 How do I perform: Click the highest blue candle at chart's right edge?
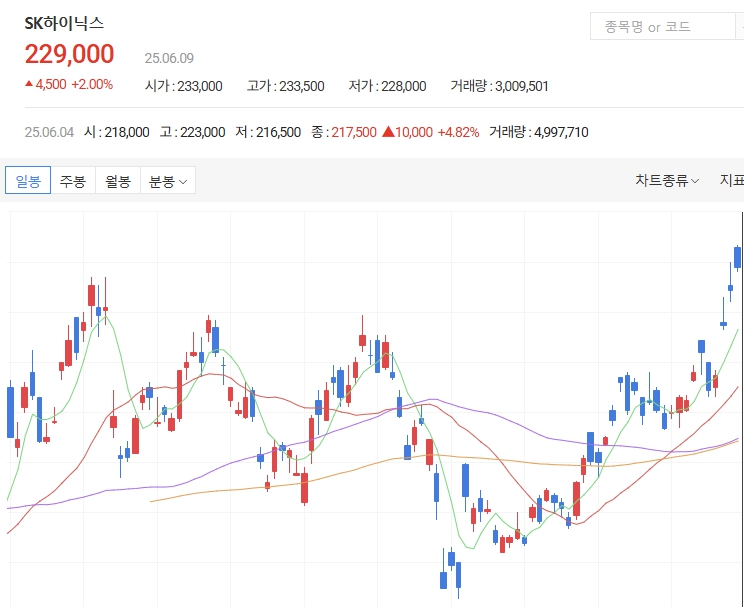737,258
